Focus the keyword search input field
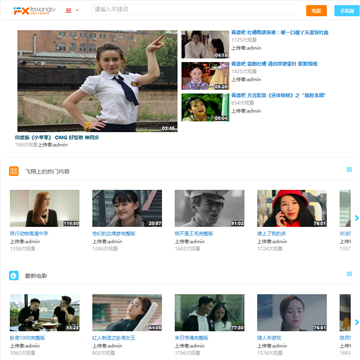This screenshot has height=360, width=360. click(194, 9)
